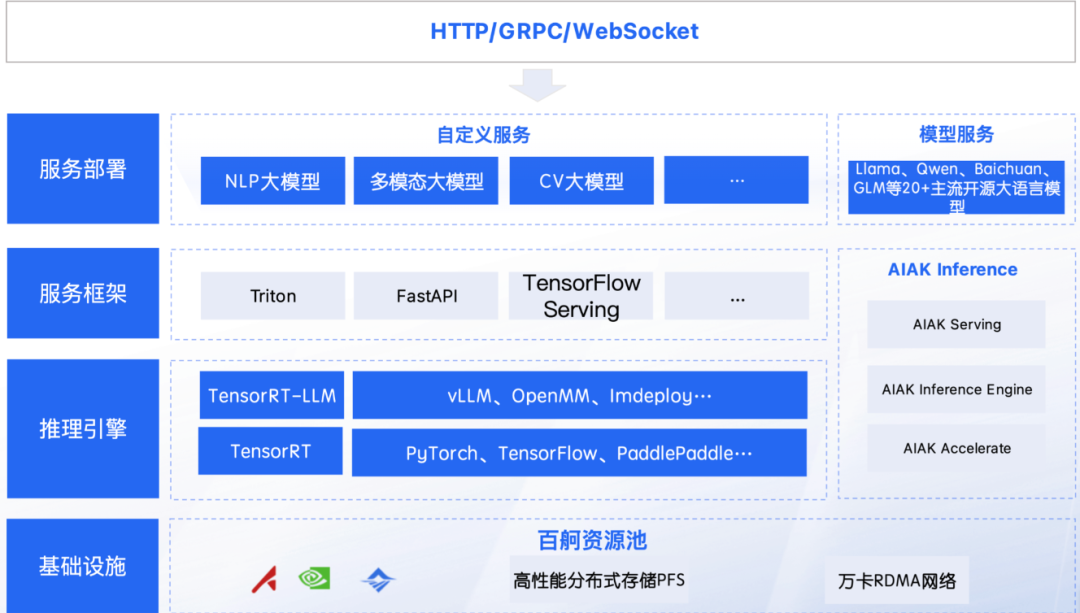Click the AIAK Inference heading

(953, 269)
